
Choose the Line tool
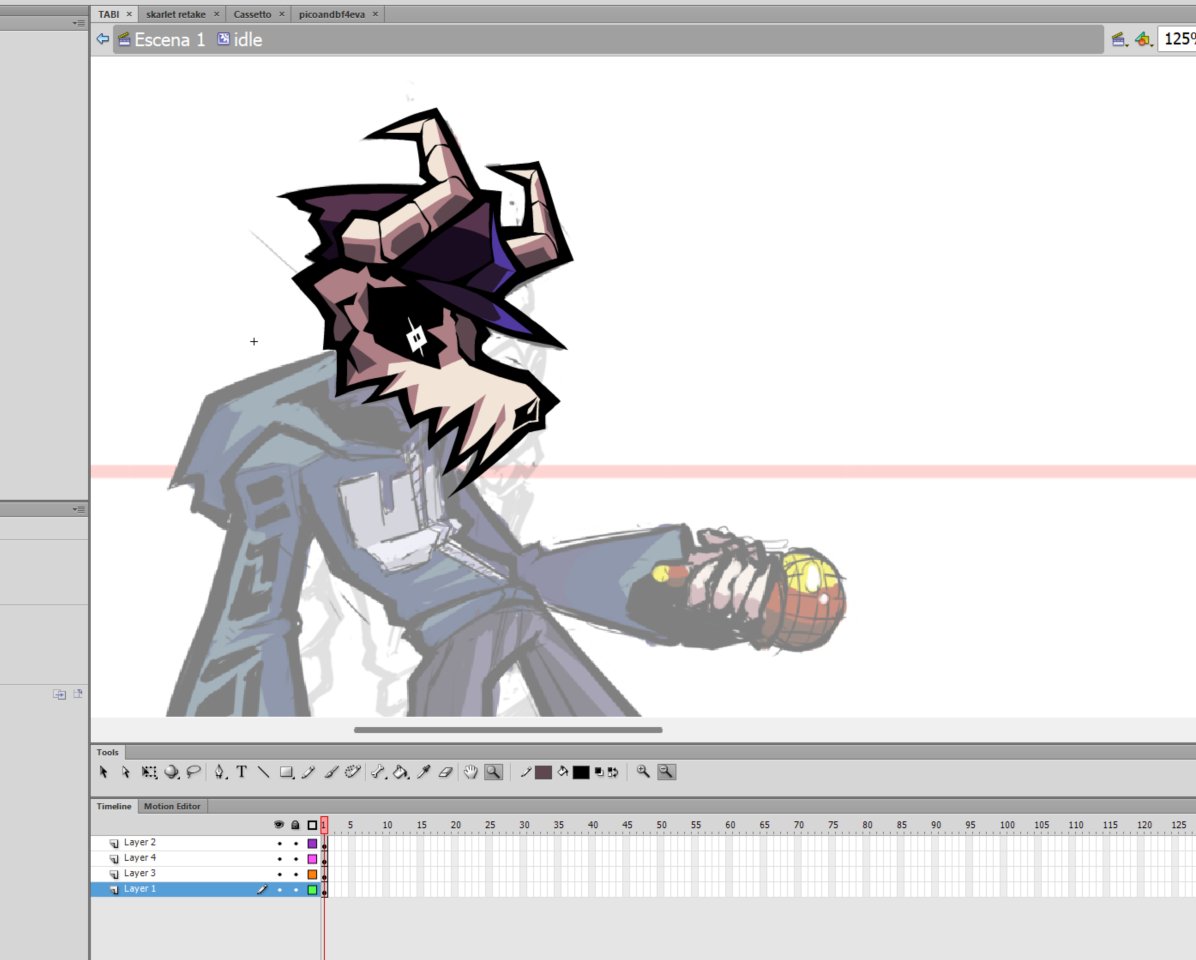click(263, 772)
